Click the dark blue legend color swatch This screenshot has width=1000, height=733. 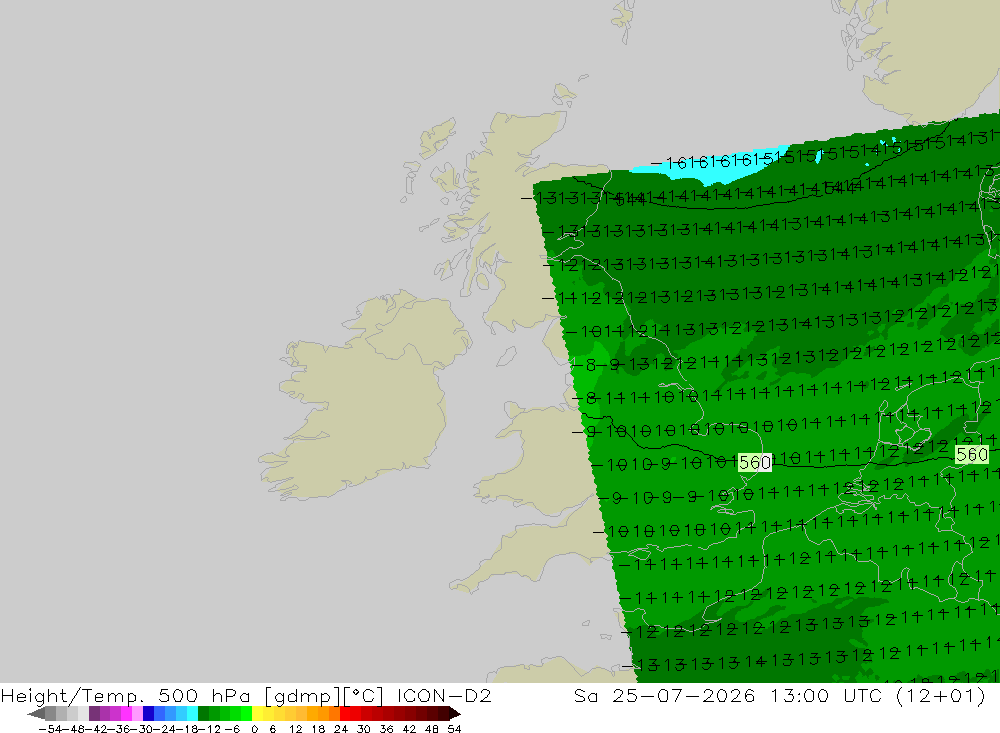[x=148, y=714]
